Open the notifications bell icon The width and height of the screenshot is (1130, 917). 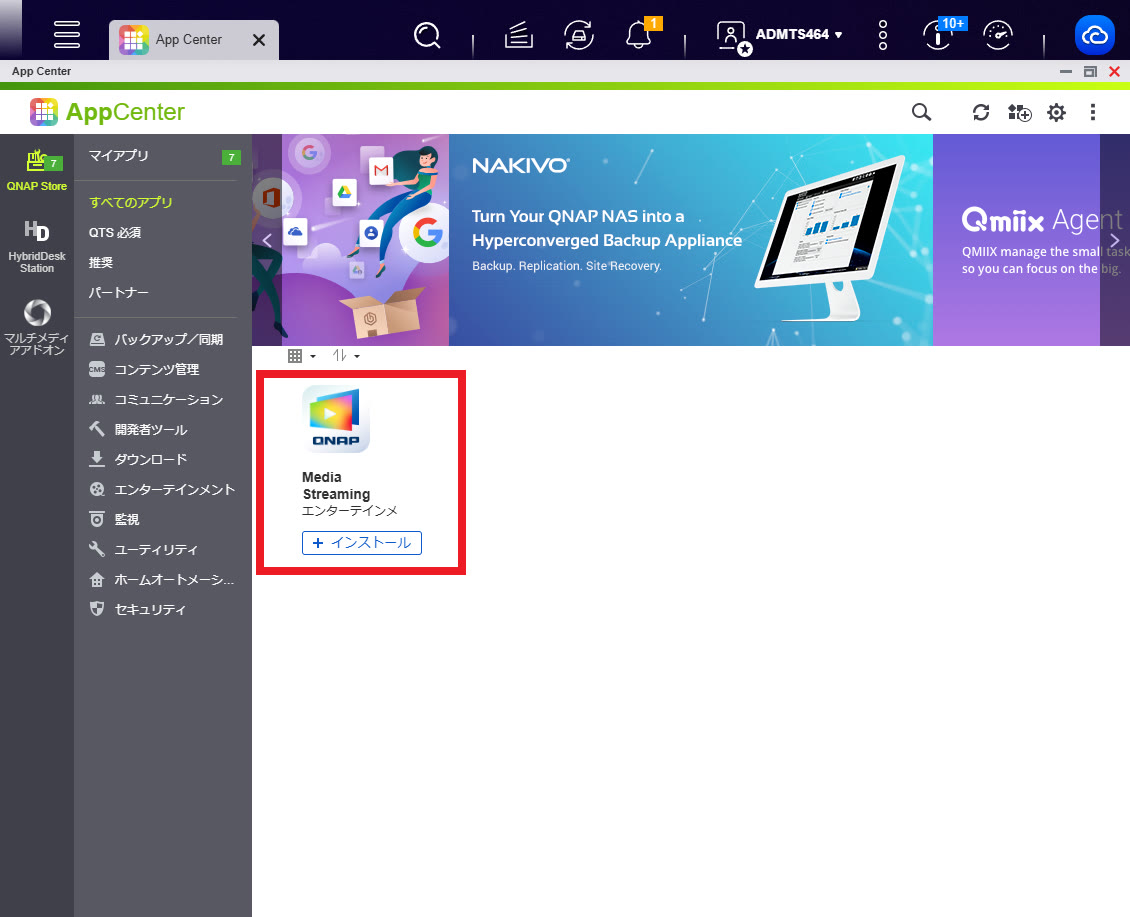pyautogui.click(x=639, y=35)
